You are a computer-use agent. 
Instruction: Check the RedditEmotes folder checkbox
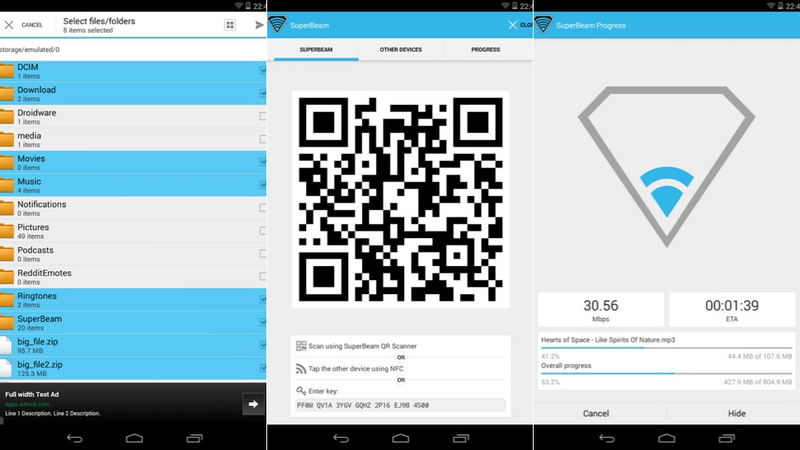tap(263, 277)
